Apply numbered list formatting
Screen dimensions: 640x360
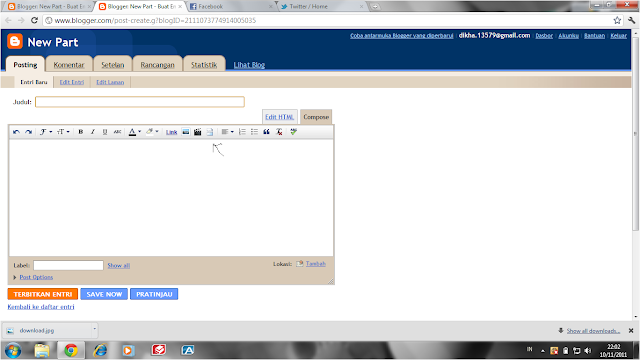point(242,132)
